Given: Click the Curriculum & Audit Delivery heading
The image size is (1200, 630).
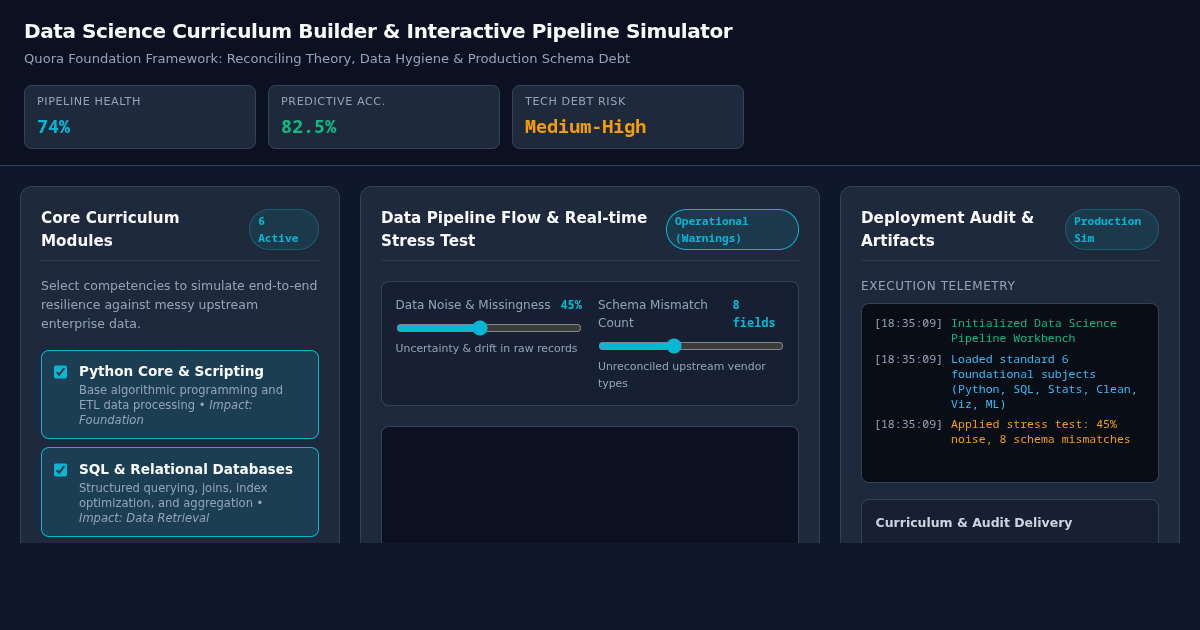Looking at the screenshot, I should point(974,523).
